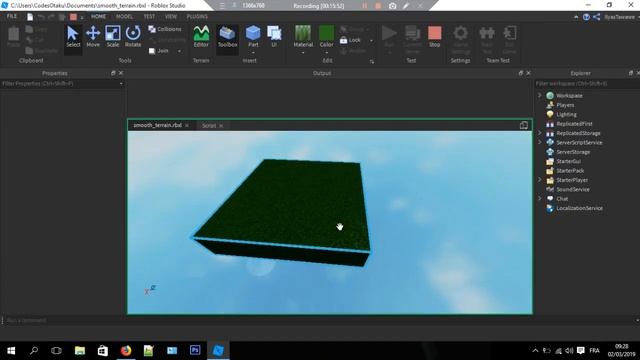
Task: Close the Script document tab
Action: tap(221, 126)
